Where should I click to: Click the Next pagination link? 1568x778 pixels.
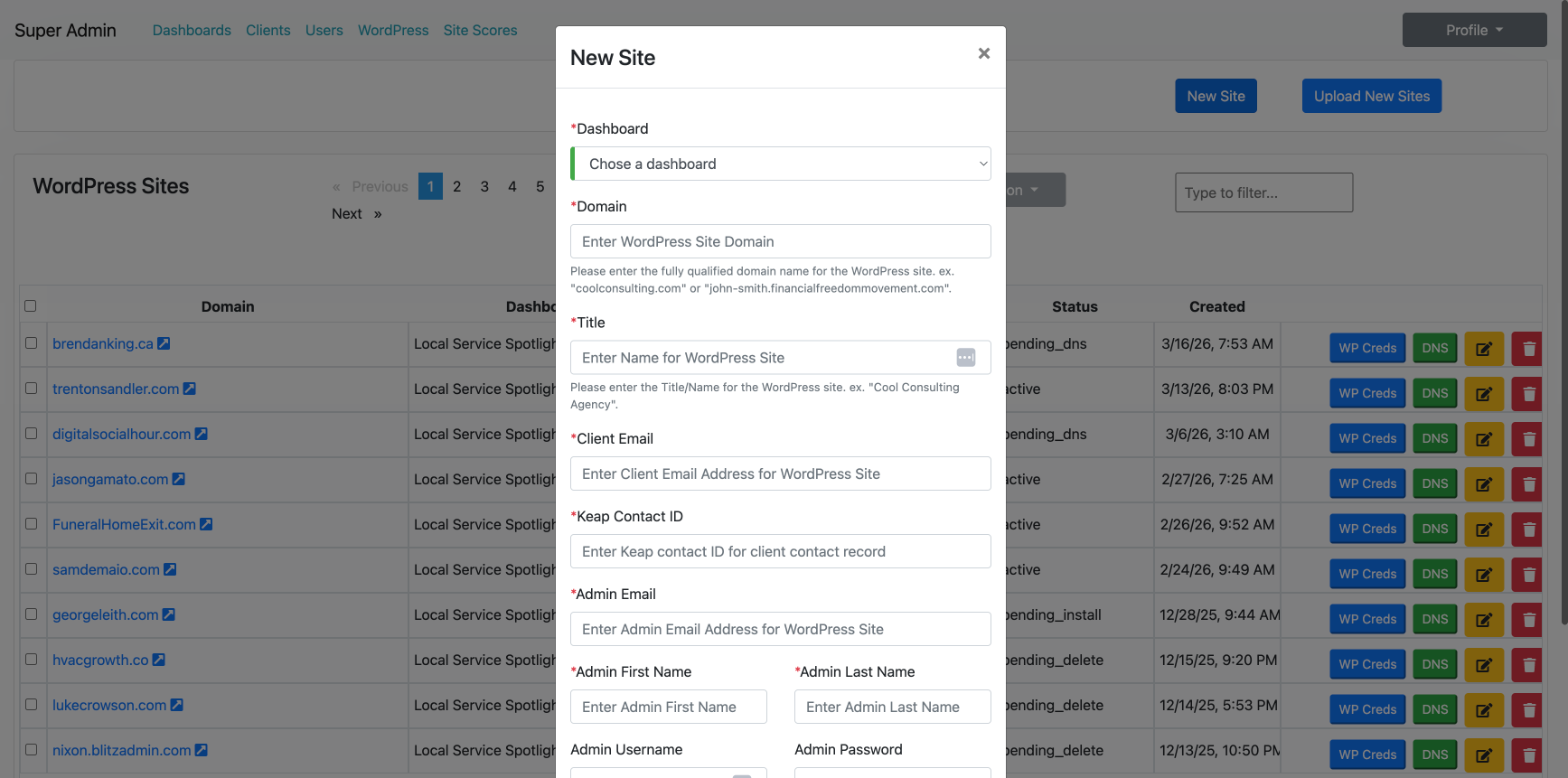point(357,213)
